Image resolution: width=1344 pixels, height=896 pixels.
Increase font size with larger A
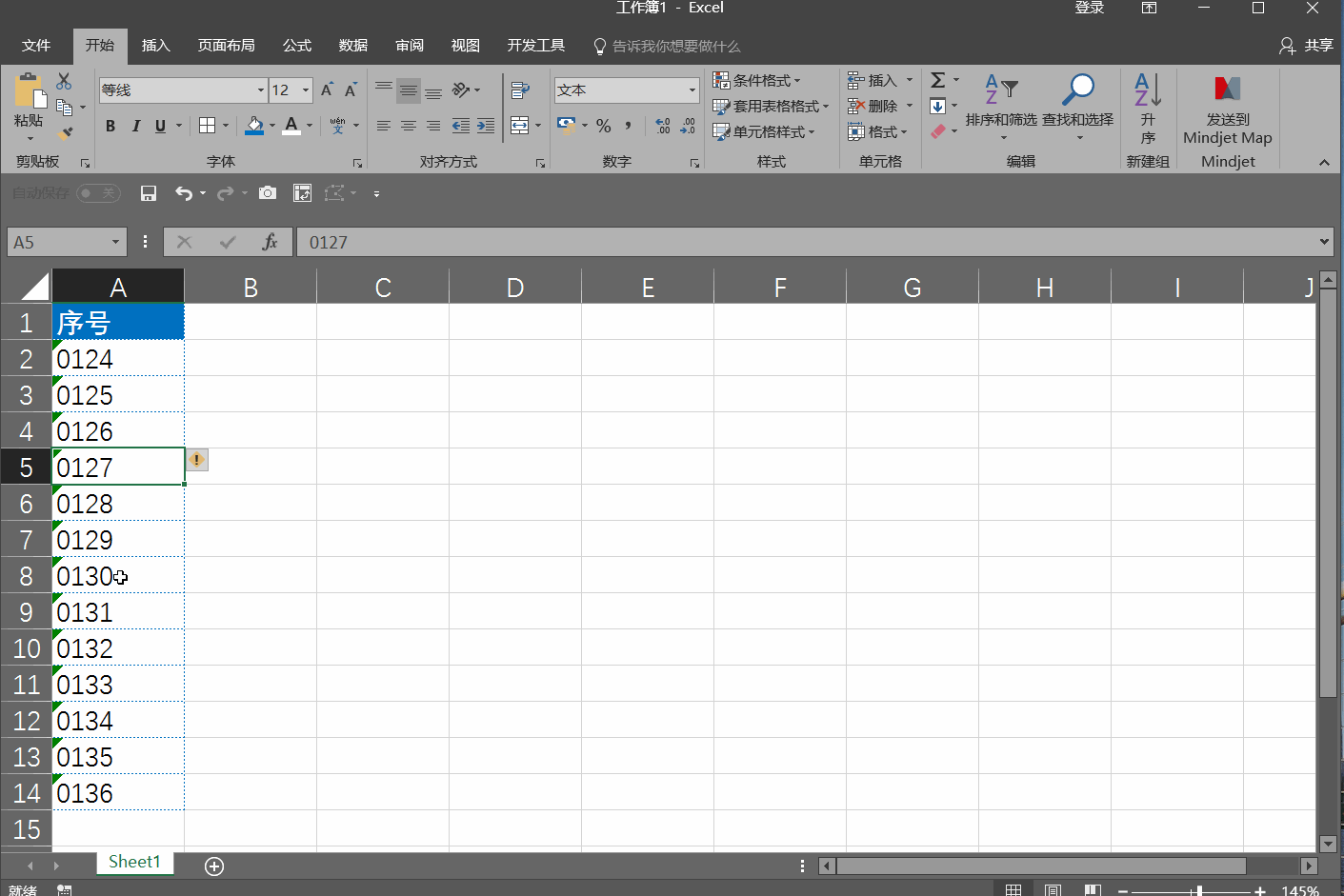[327, 90]
